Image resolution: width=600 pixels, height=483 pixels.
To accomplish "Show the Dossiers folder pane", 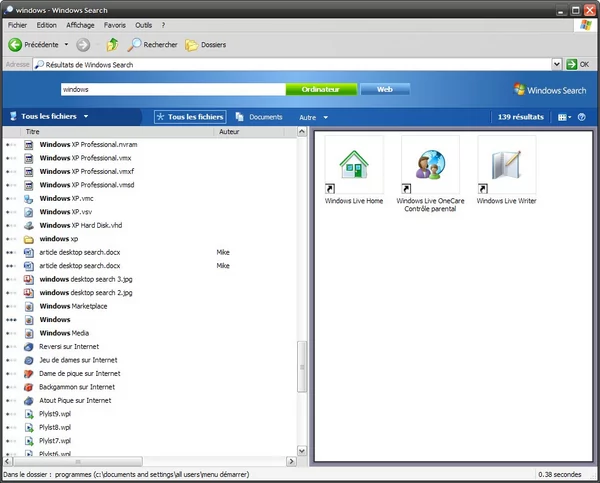I will tap(205, 45).
